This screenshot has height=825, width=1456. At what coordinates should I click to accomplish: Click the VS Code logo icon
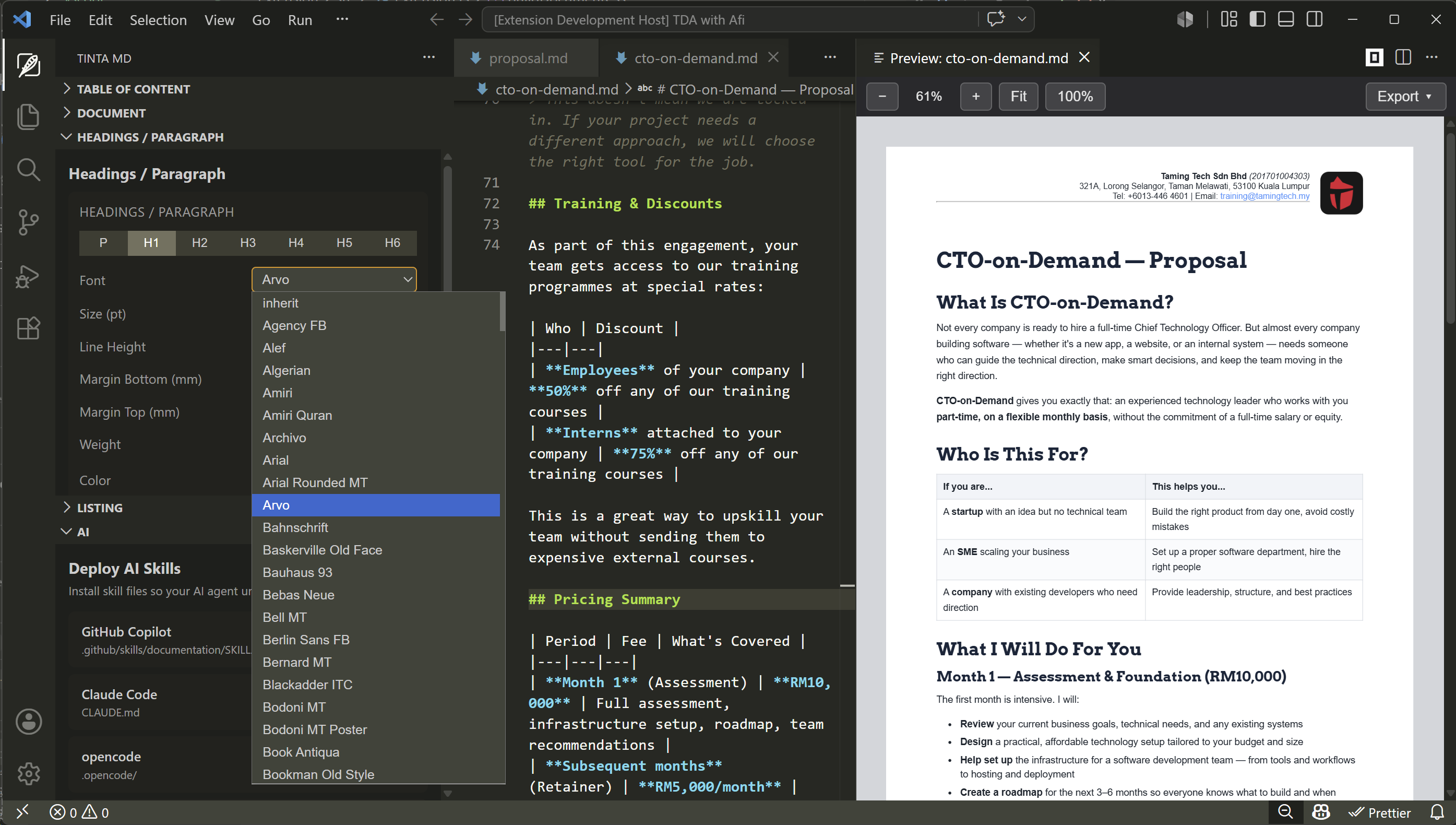point(22,19)
